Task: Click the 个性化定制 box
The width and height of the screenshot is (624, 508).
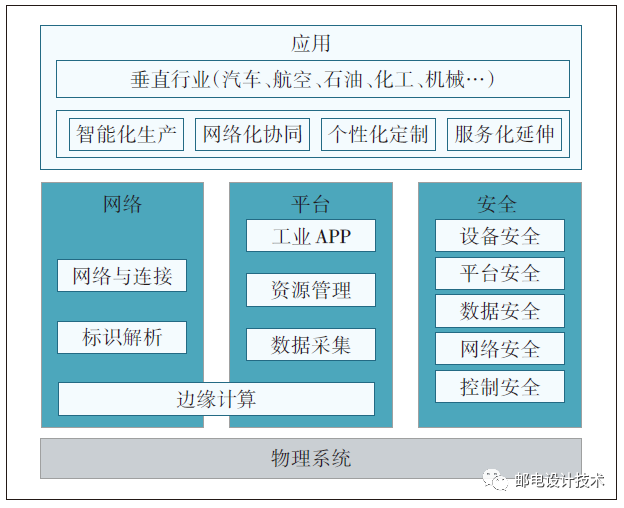Action: click(378, 134)
